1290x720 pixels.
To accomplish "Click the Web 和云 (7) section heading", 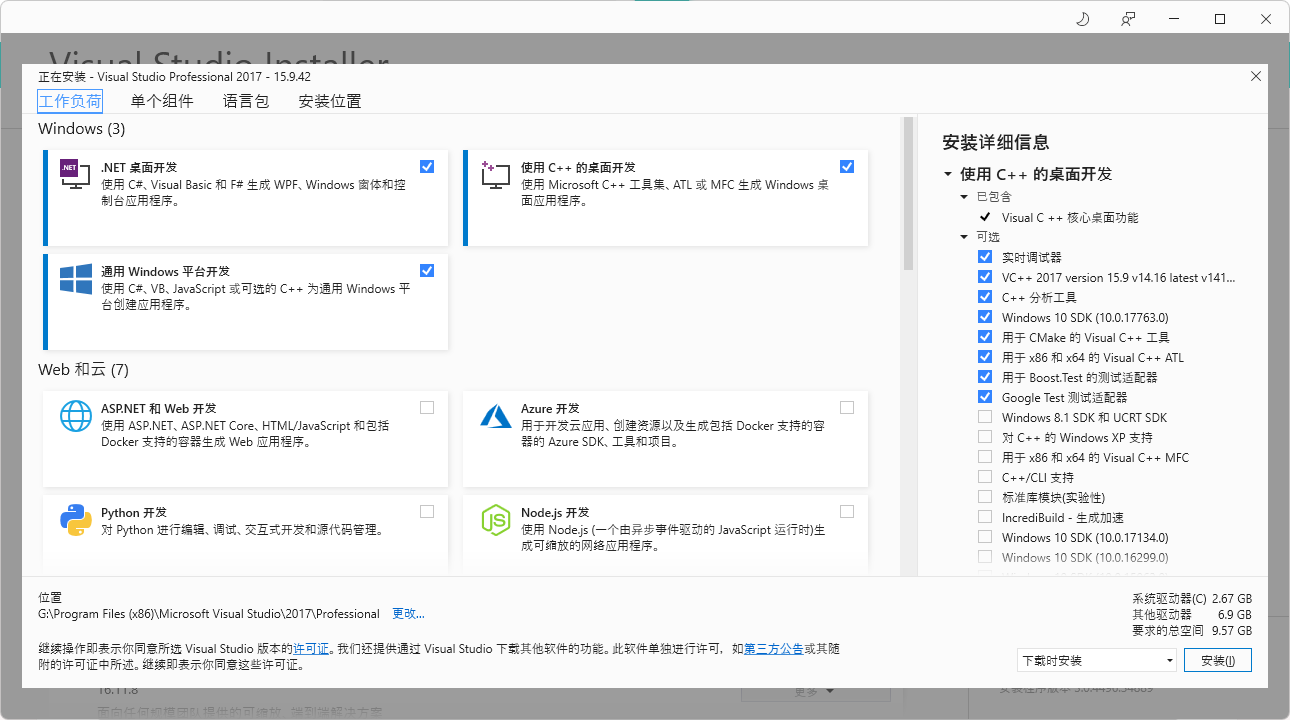I will tap(84, 369).
